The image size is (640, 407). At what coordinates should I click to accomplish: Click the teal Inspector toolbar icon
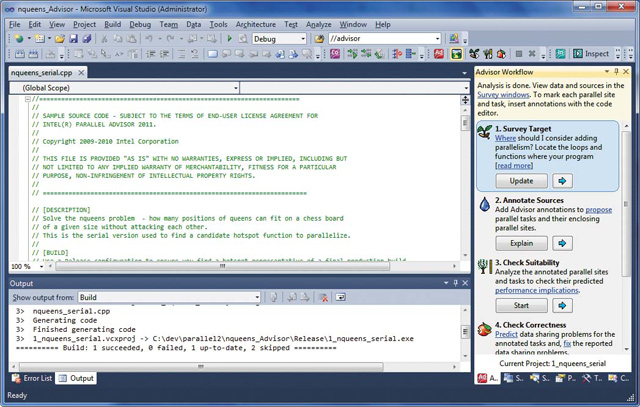(560, 54)
